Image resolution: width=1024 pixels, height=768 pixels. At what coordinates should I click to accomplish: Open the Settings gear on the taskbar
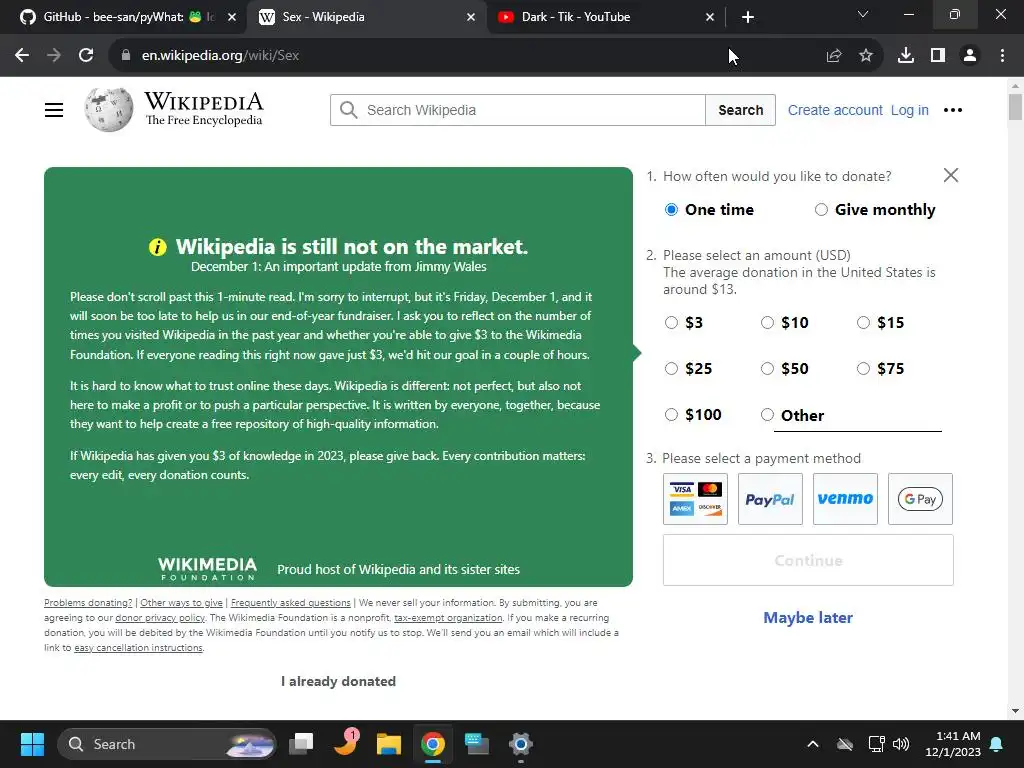(x=520, y=744)
